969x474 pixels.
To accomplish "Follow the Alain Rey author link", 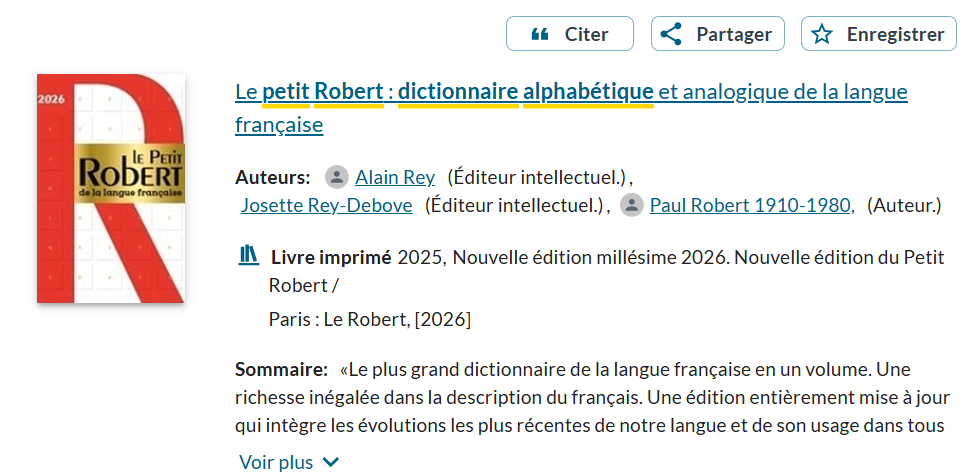I will [395, 178].
